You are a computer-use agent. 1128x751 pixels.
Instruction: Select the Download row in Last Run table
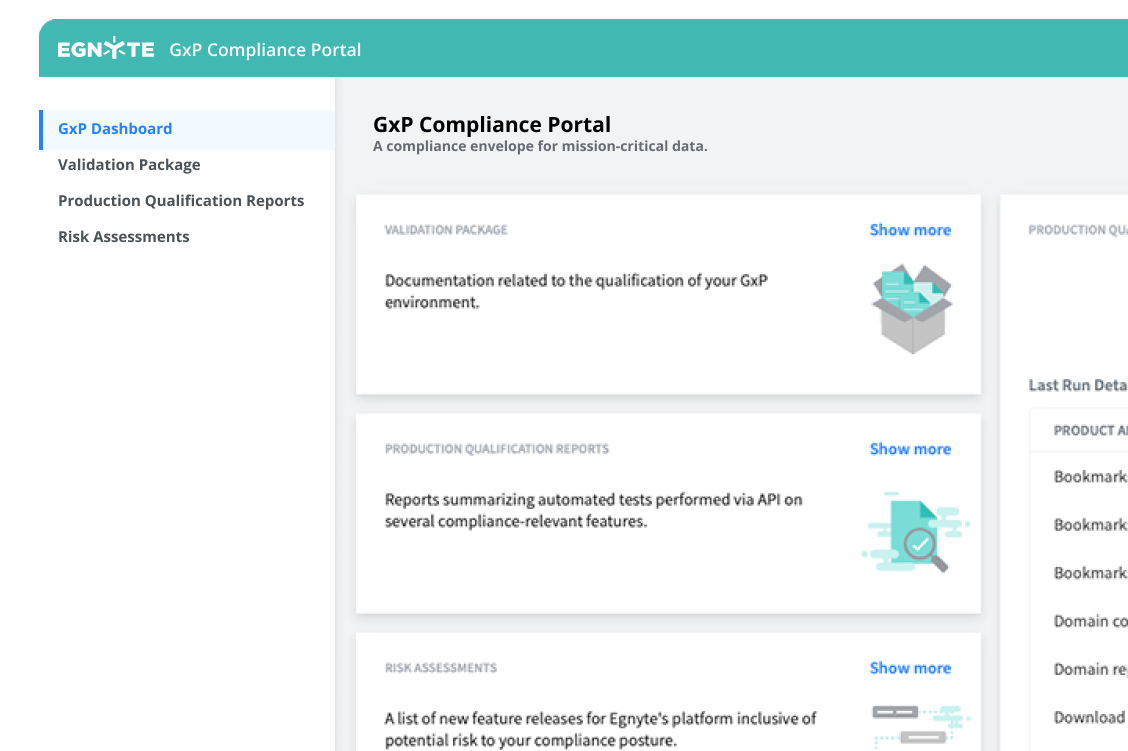coord(1089,717)
